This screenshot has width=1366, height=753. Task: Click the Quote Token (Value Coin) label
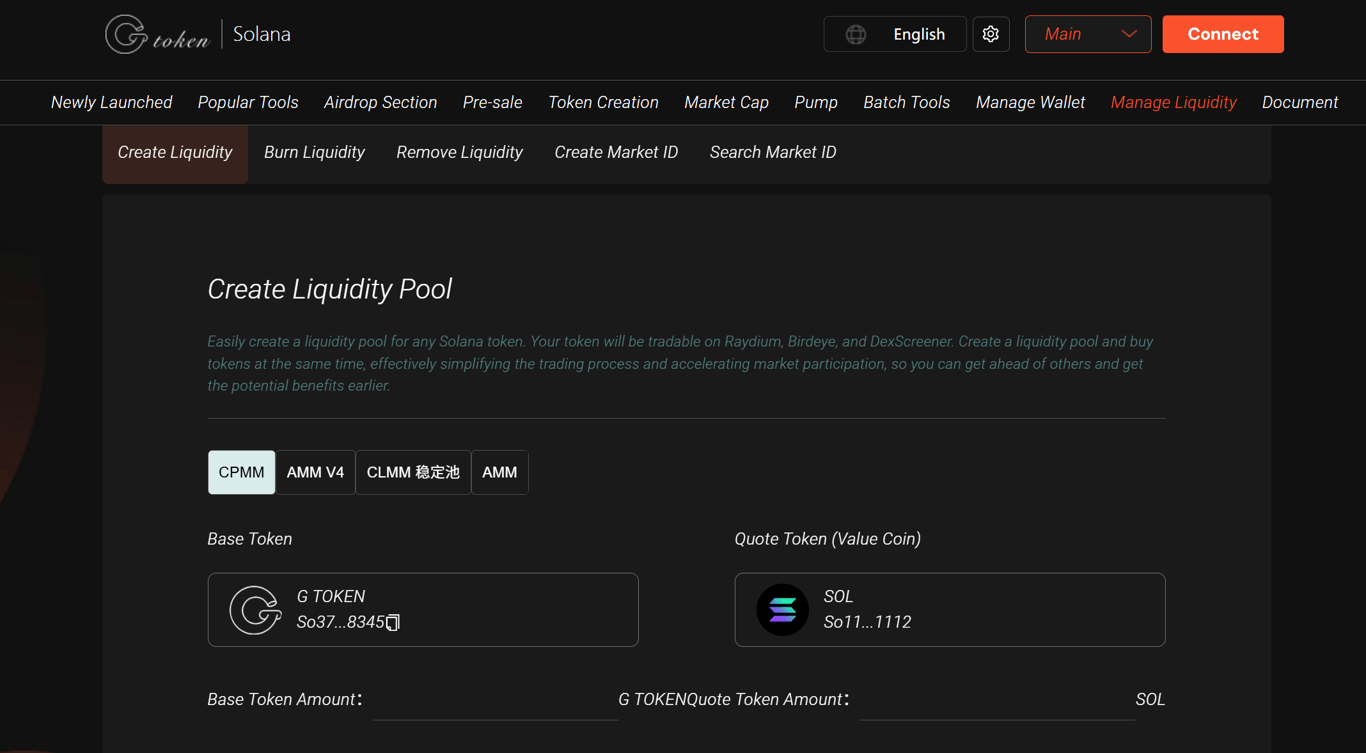click(828, 539)
